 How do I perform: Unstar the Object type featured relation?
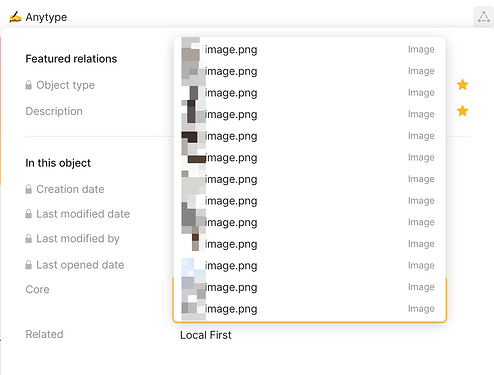tap(462, 85)
